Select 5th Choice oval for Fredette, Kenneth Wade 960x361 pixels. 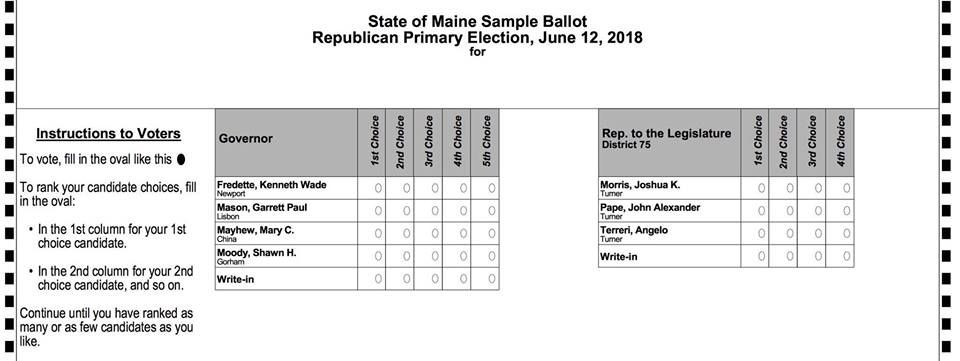492,188
